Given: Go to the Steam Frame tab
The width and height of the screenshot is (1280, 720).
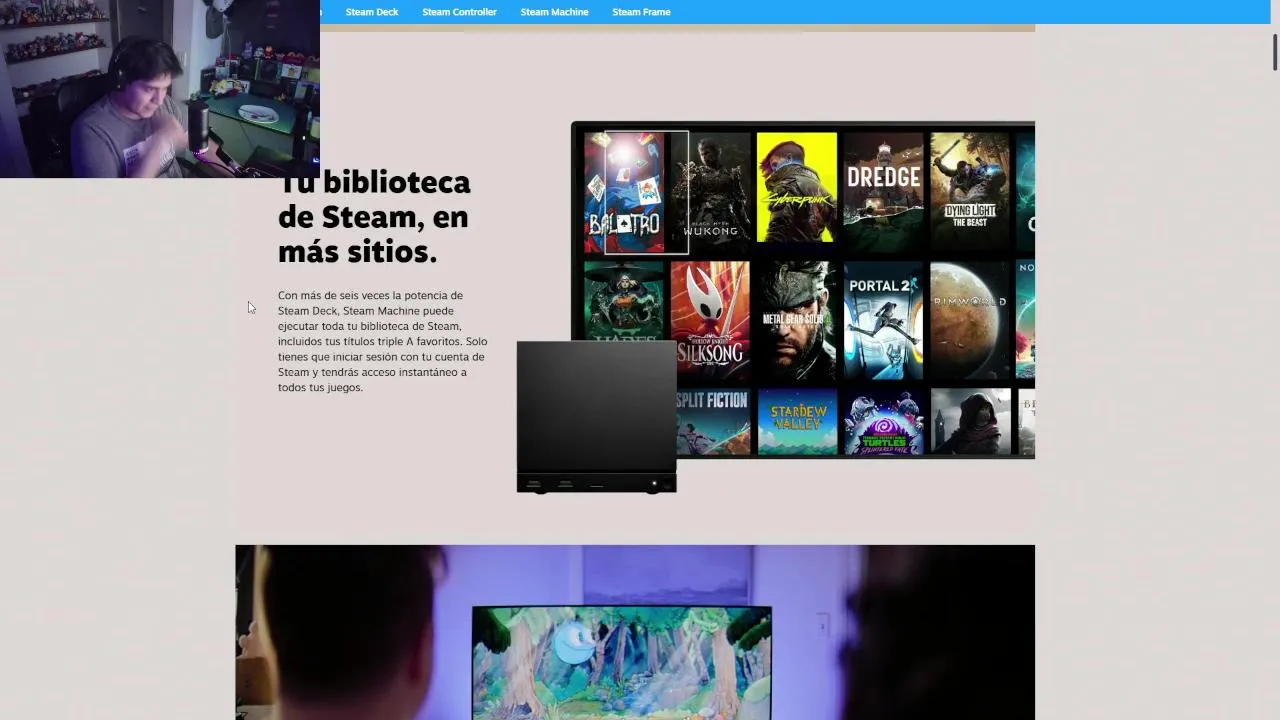Looking at the screenshot, I should [x=641, y=12].
